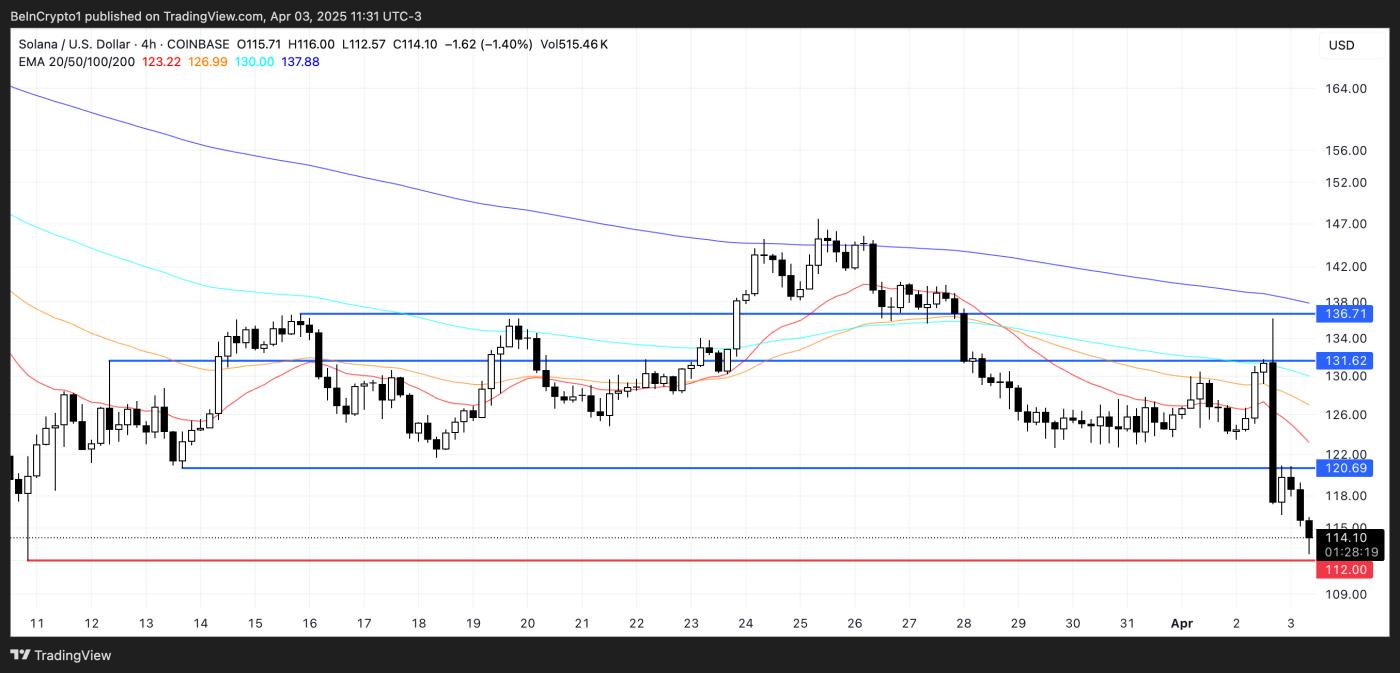1400x673 pixels.
Task: Click the 134.00 price axis tick
Action: click(1346, 339)
